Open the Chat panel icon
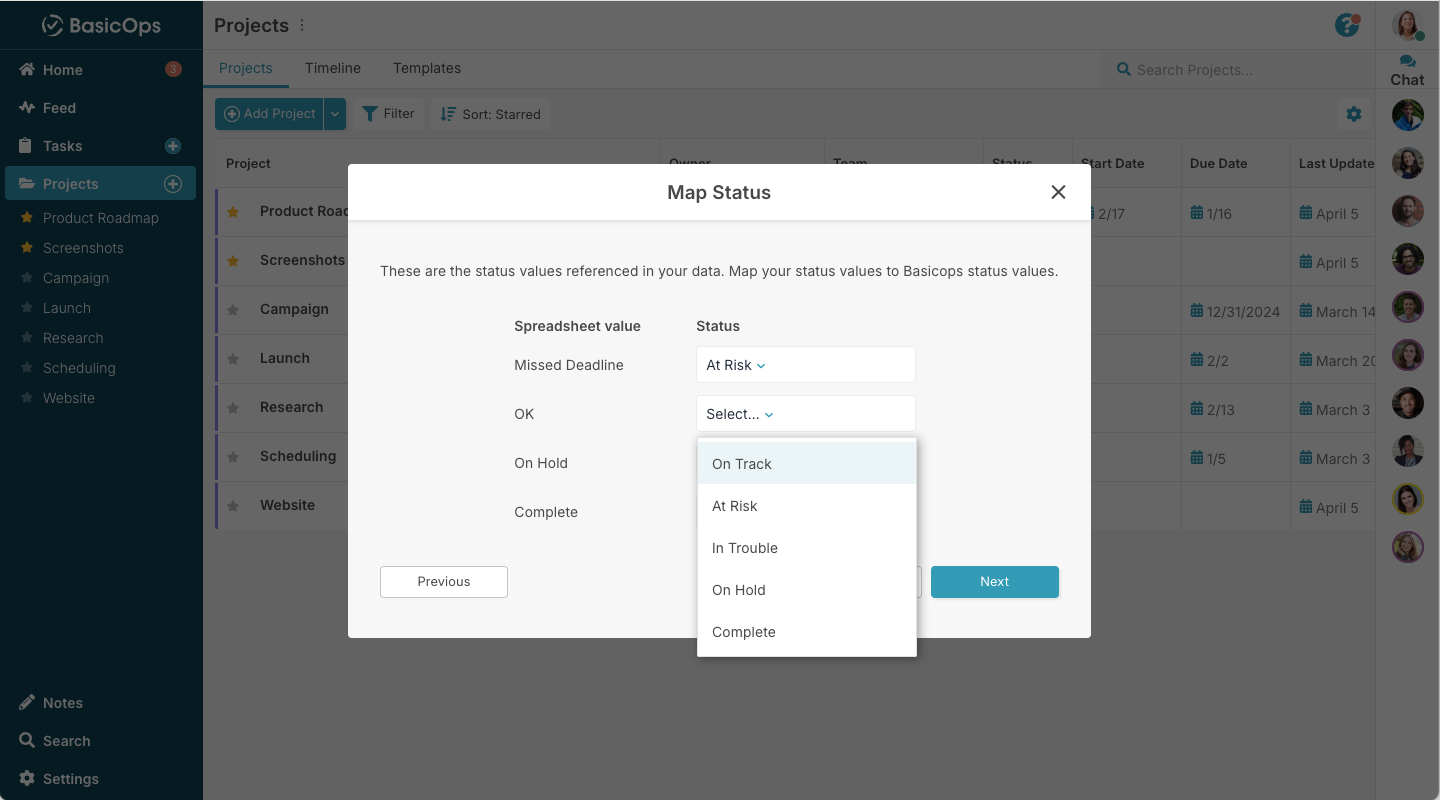1440x800 pixels. [1407, 70]
